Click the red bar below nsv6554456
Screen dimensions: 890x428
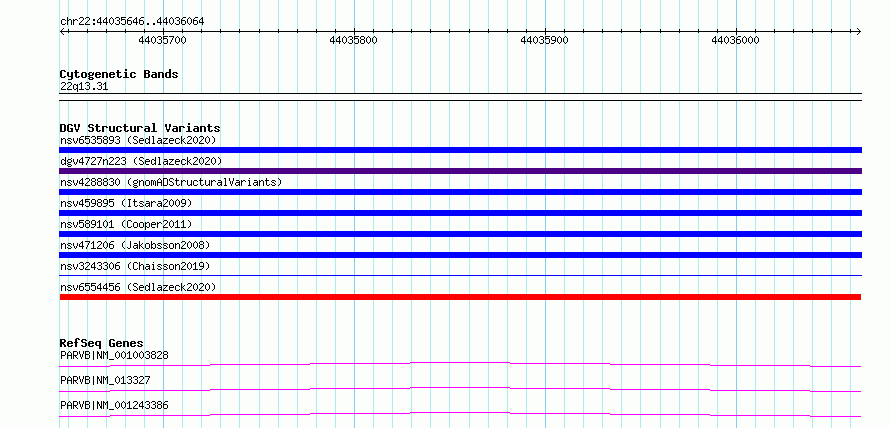(460, 297)
